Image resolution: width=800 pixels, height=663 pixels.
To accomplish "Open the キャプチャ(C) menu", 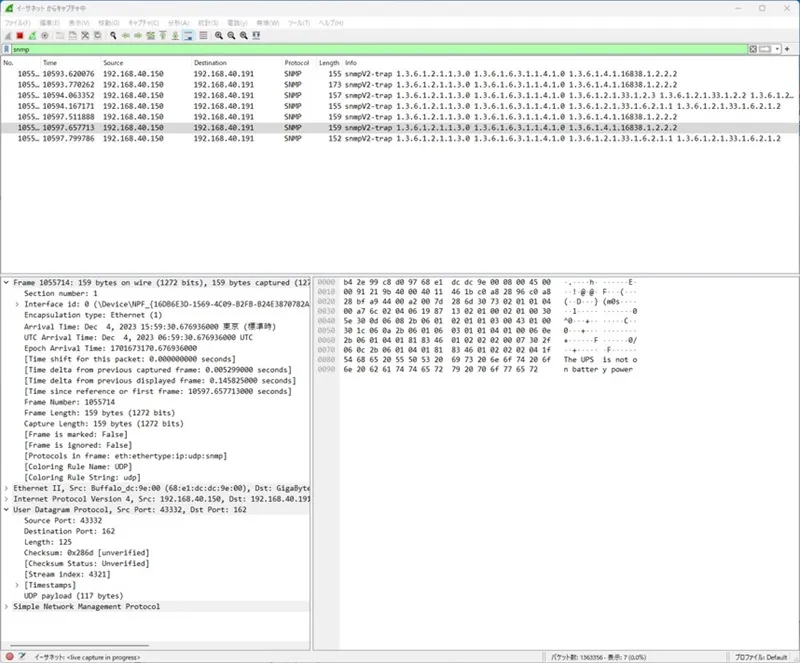I will pos(143,23).
